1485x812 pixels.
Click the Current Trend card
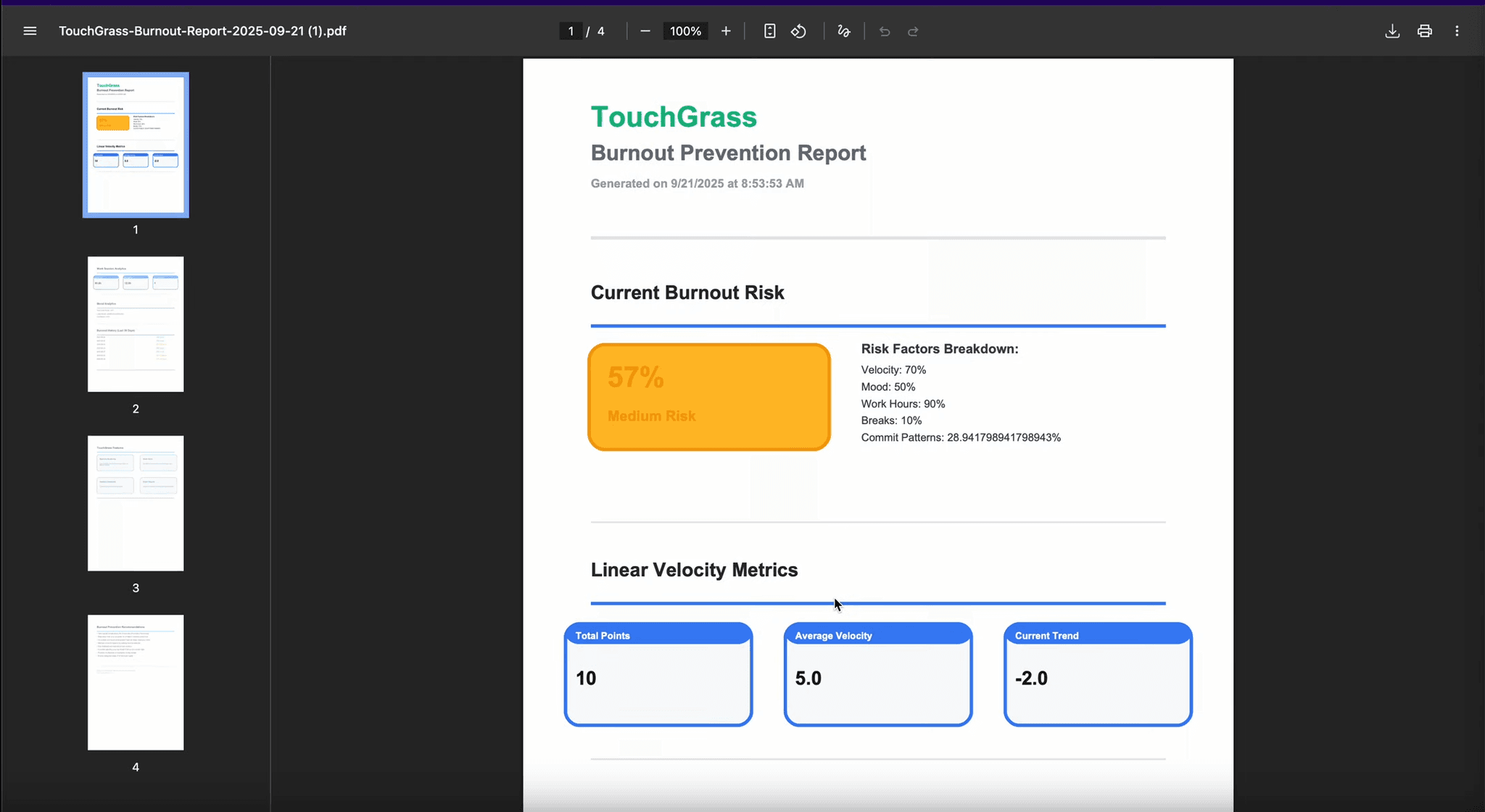(1098, 674)
